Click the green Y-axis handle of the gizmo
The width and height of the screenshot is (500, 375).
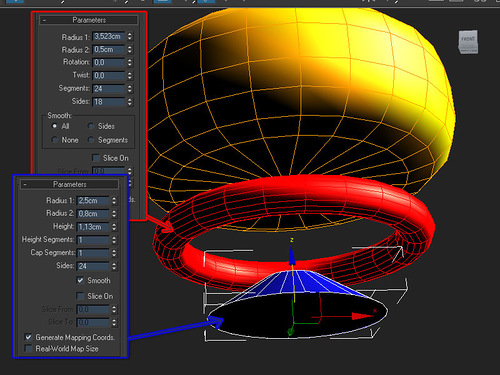[x=291, y=331]
